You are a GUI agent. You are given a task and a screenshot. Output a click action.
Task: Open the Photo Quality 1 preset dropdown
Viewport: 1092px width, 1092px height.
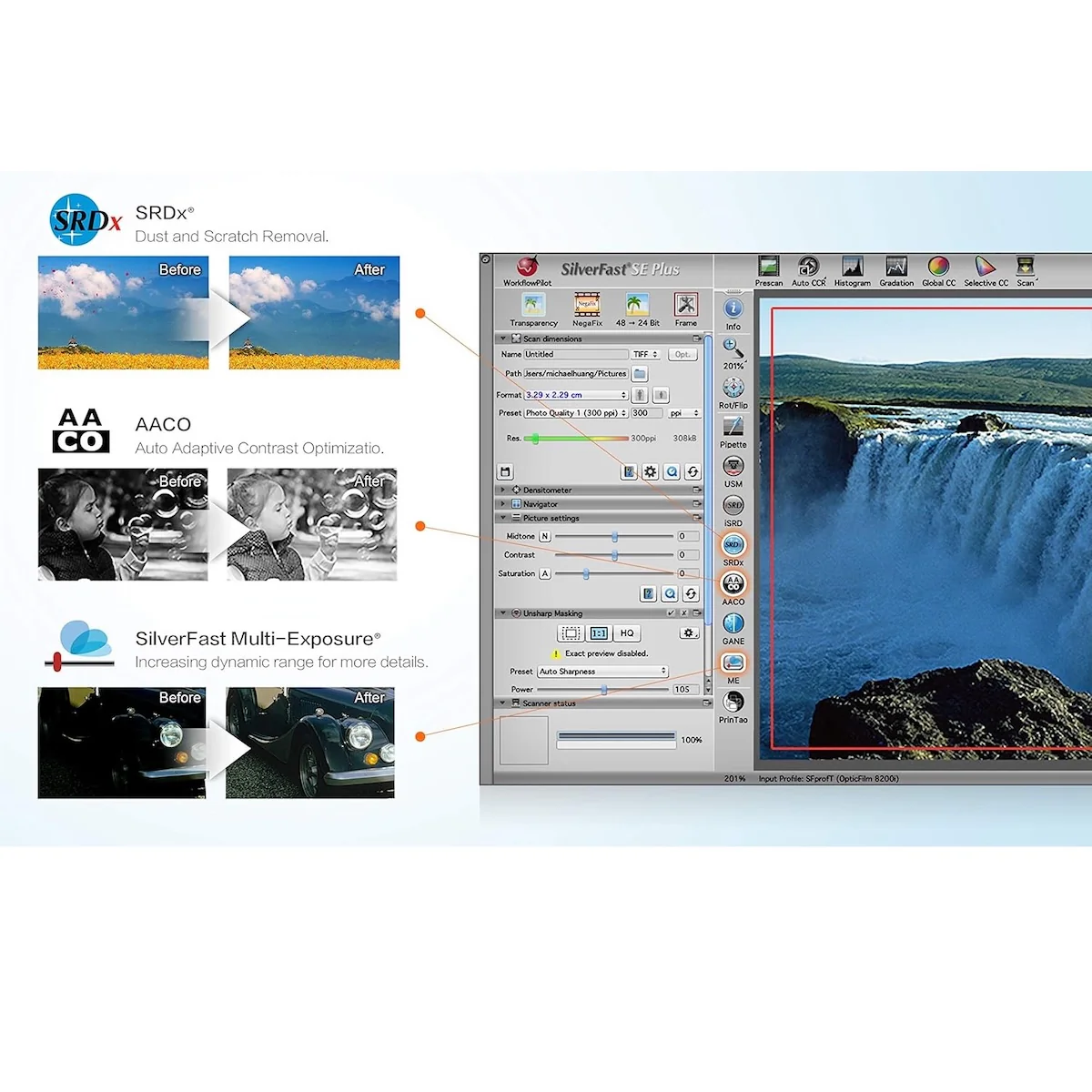click(576, 413)
